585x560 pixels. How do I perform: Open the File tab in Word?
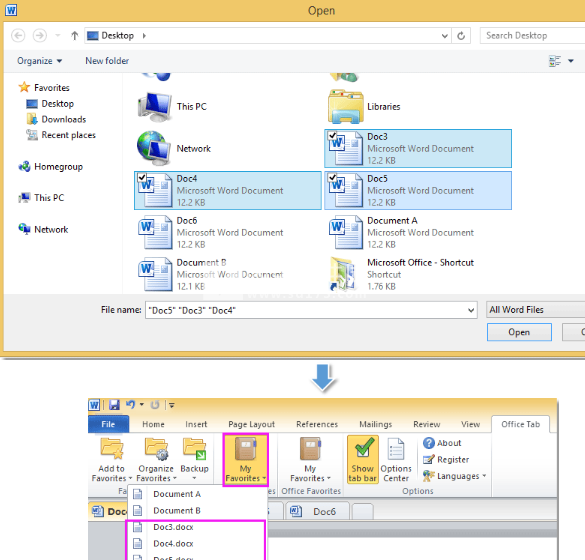coord(108,424)
